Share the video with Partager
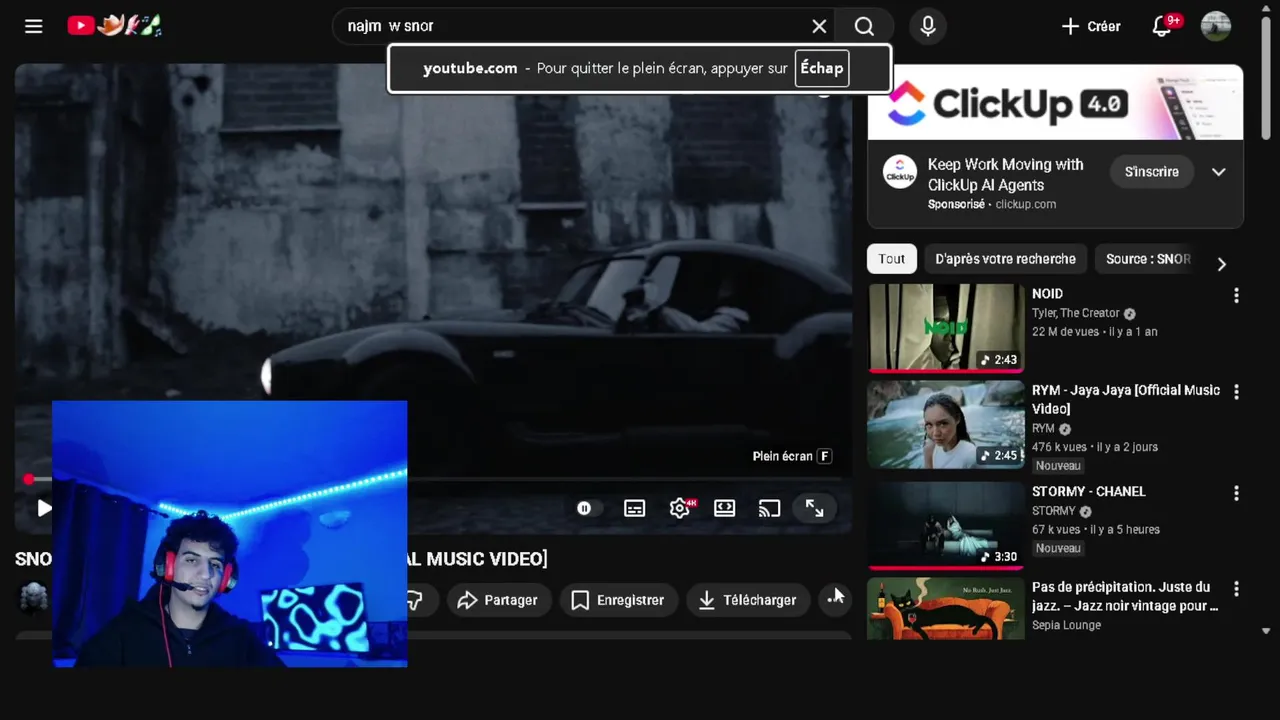This screenshot has width=1280, height=720. (x=498, y=600)
